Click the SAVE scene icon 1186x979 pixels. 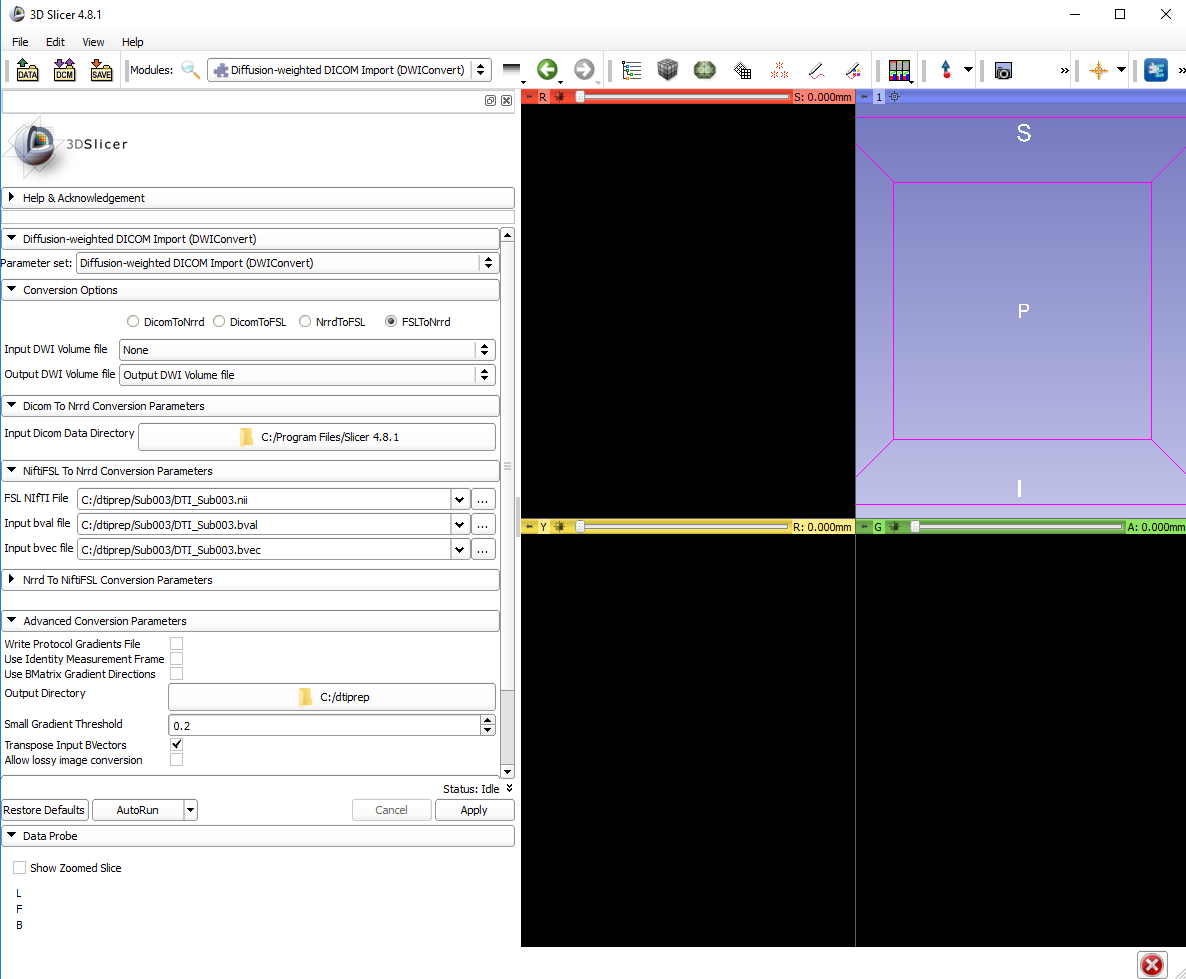(x=101, y=70)
